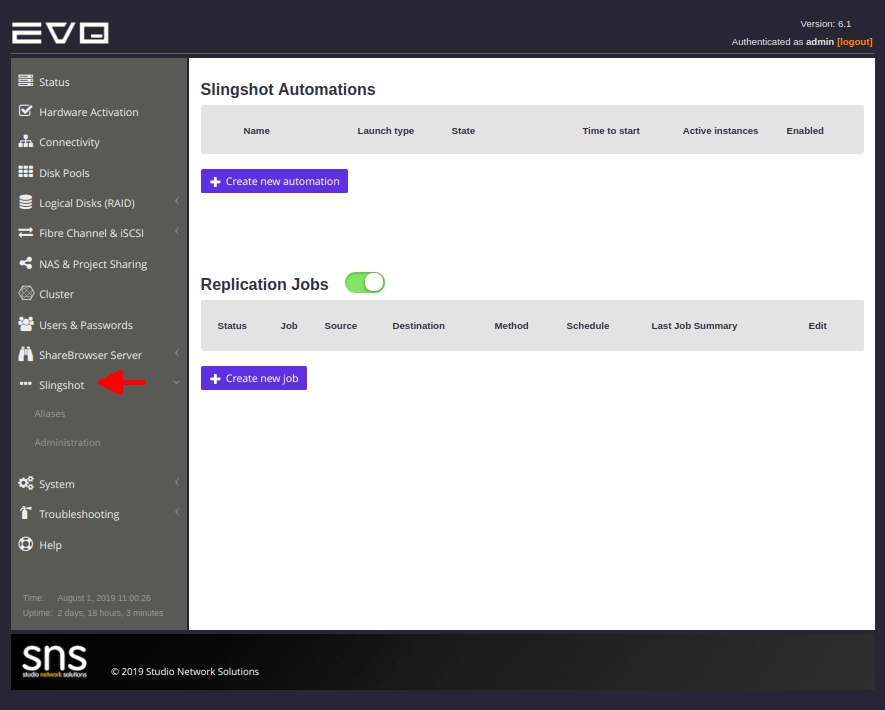This screenshot has height=710, width=885.
Task: Click the System gears icon
Action: coord(25,483)
